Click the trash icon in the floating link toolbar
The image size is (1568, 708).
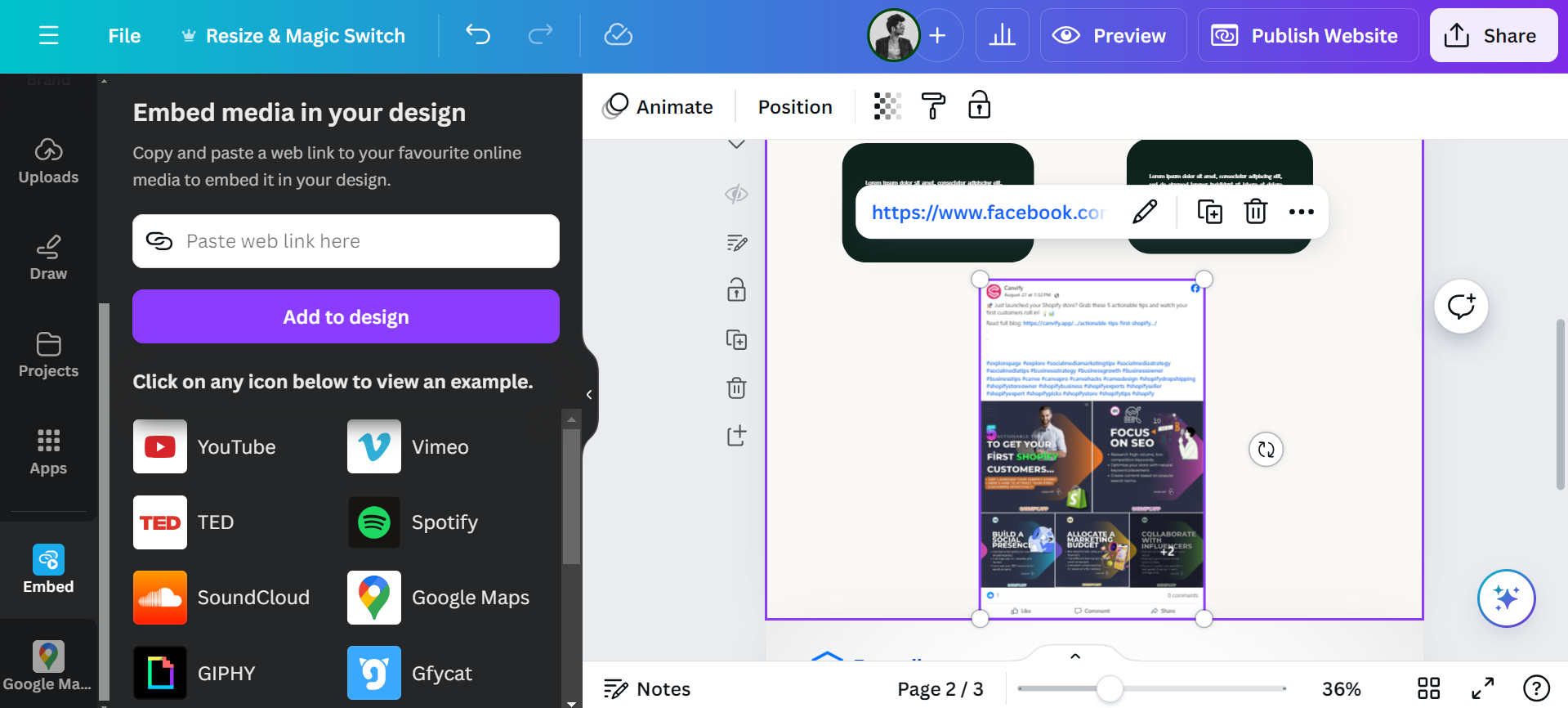1255,212
